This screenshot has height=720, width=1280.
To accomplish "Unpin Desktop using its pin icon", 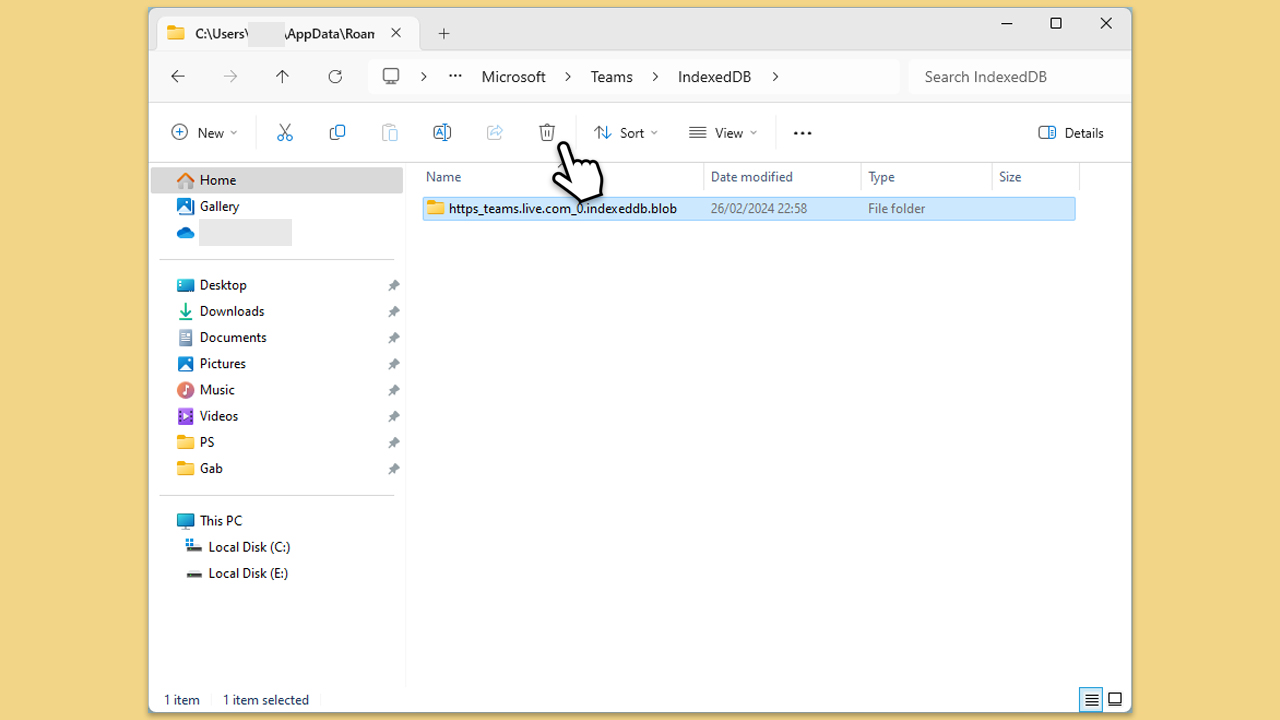I will tap(394, 286).
